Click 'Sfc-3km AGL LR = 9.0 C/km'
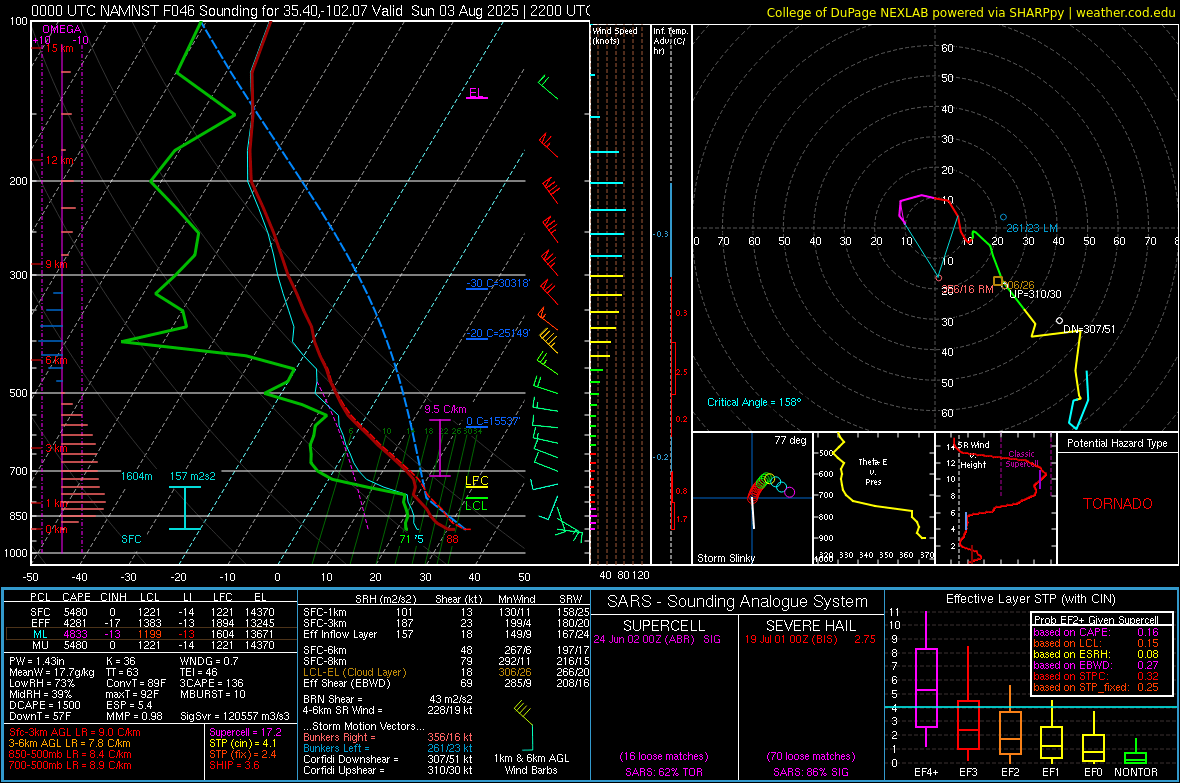Image resolution: width=1180 pixels, height=783 pixels. [x=75, y=733]
